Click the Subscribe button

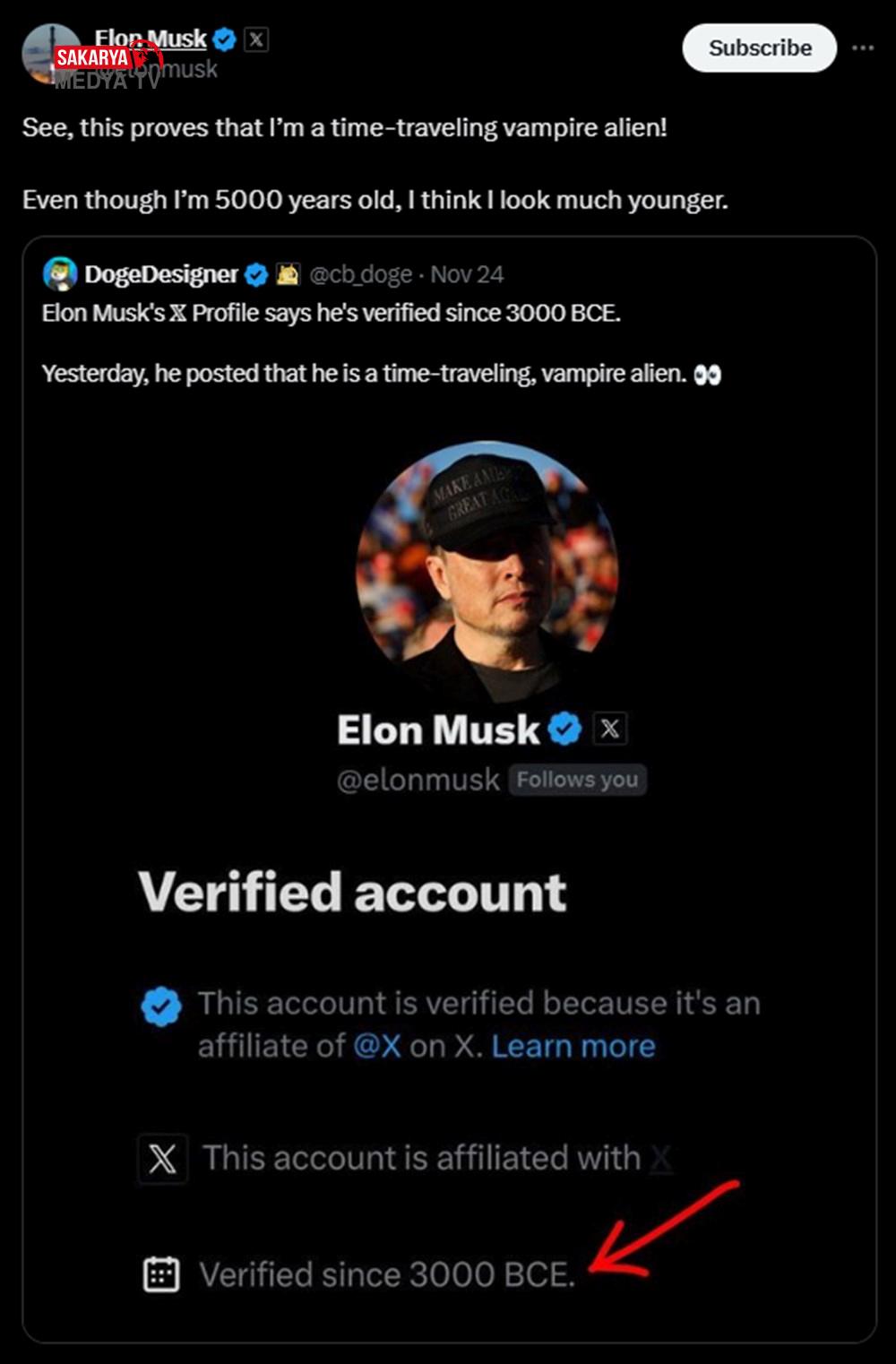[759, 48]
